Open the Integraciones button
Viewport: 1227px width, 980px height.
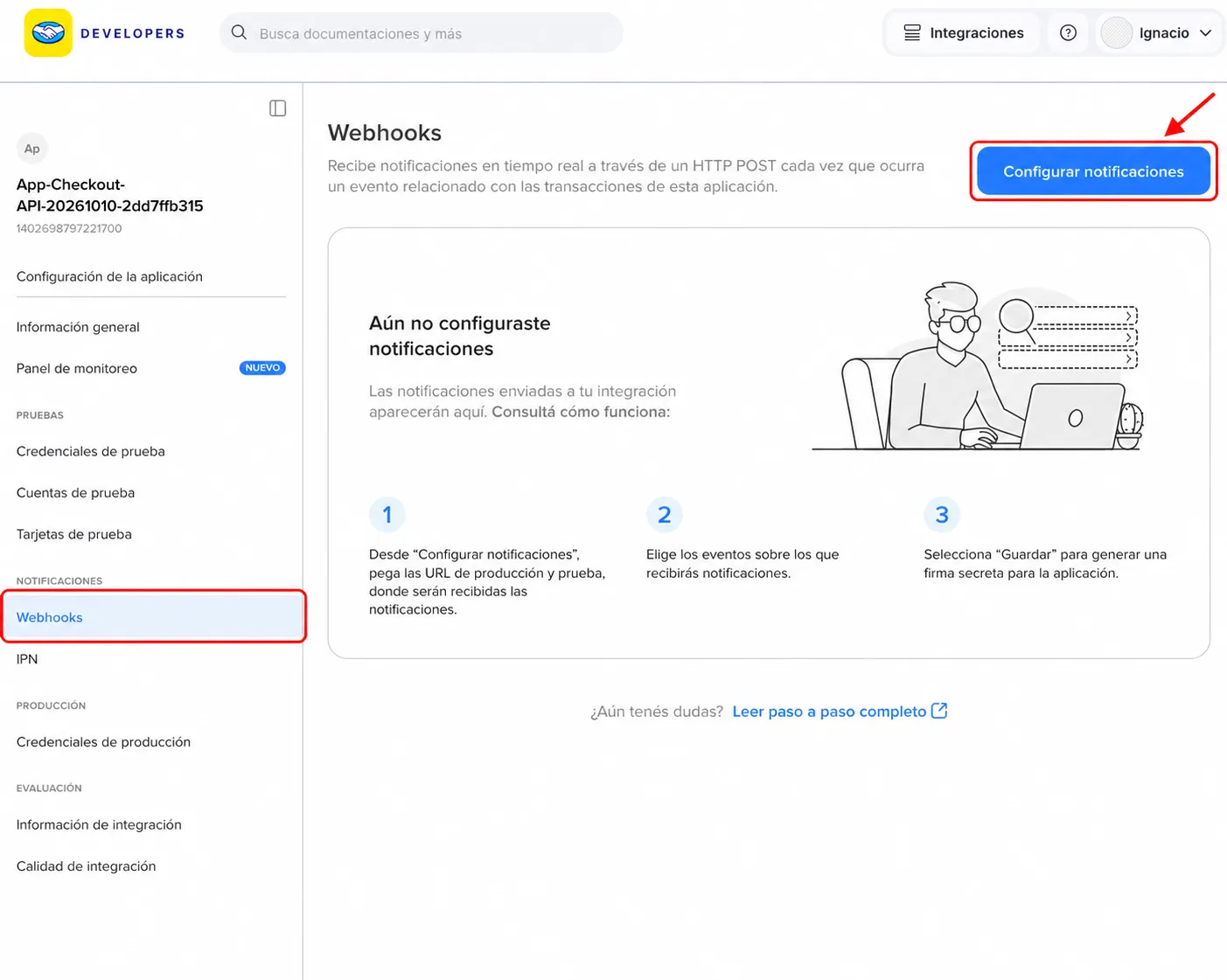pyautogui.click(x=963, y=33)
